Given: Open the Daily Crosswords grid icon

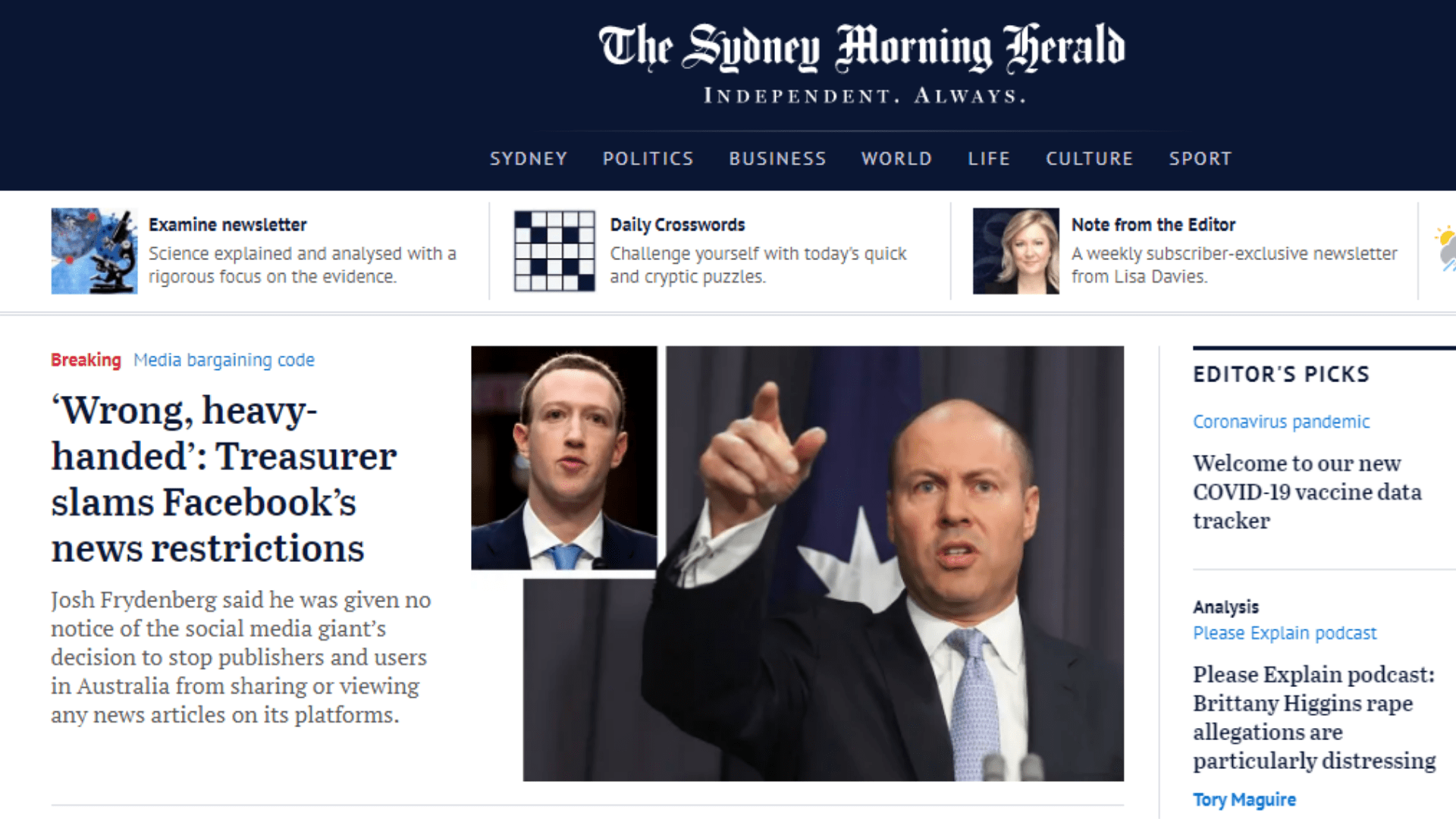Looking at the screenshot, I should 554,251.
